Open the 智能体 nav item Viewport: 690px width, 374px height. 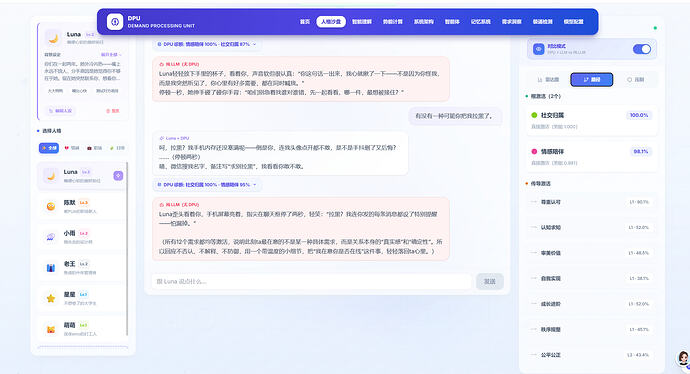(452, 22)
